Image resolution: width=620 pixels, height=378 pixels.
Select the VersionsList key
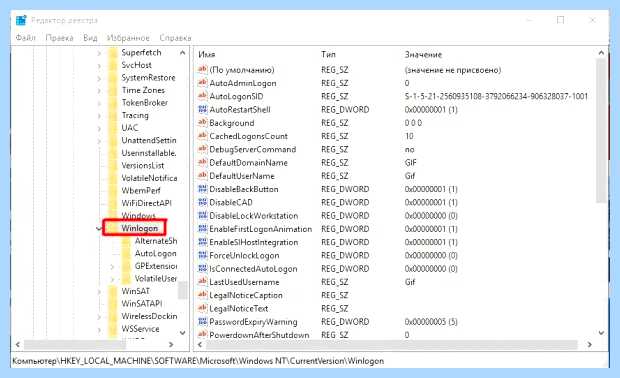pos(143,166)
